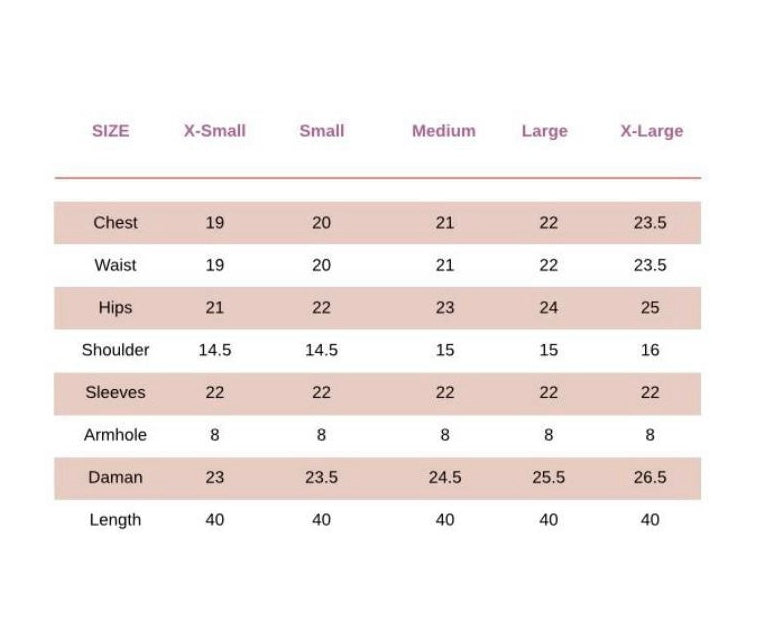Image resolution: width=760 pixels, height=617 pixels.
Task: Select the X-Large column header
Action: pos(651,131)
